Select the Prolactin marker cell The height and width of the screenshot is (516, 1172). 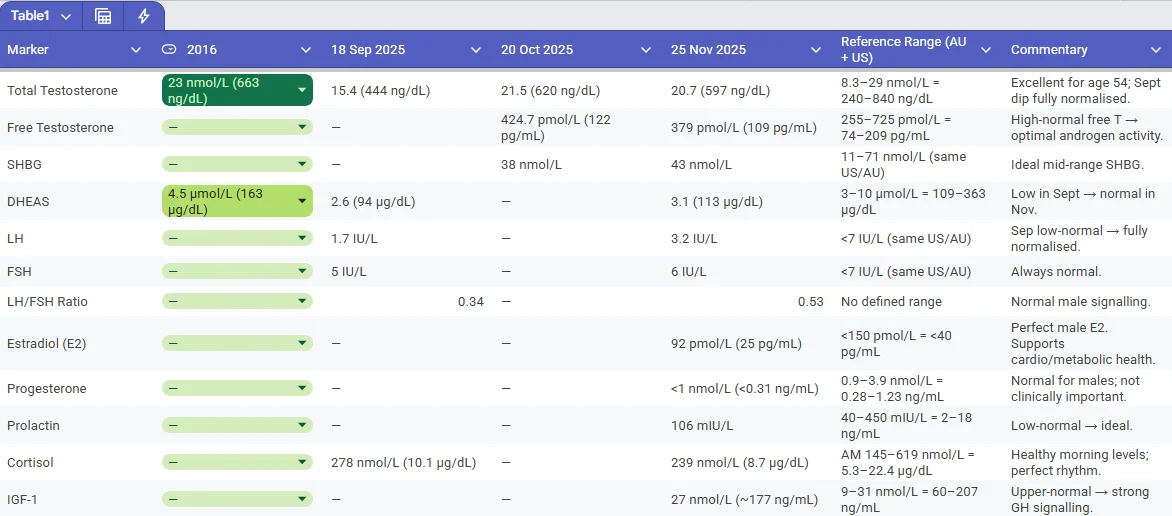(x=33, y=426)
